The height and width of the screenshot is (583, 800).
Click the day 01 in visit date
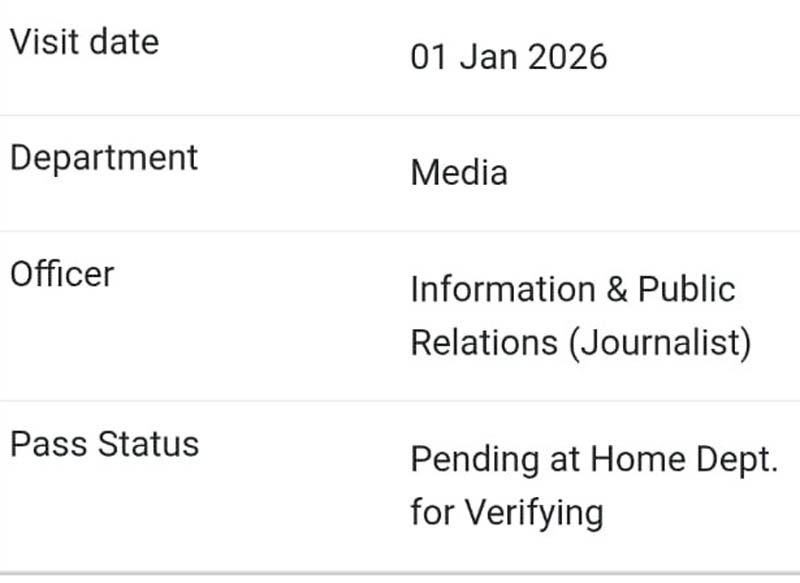coord(427,57)
